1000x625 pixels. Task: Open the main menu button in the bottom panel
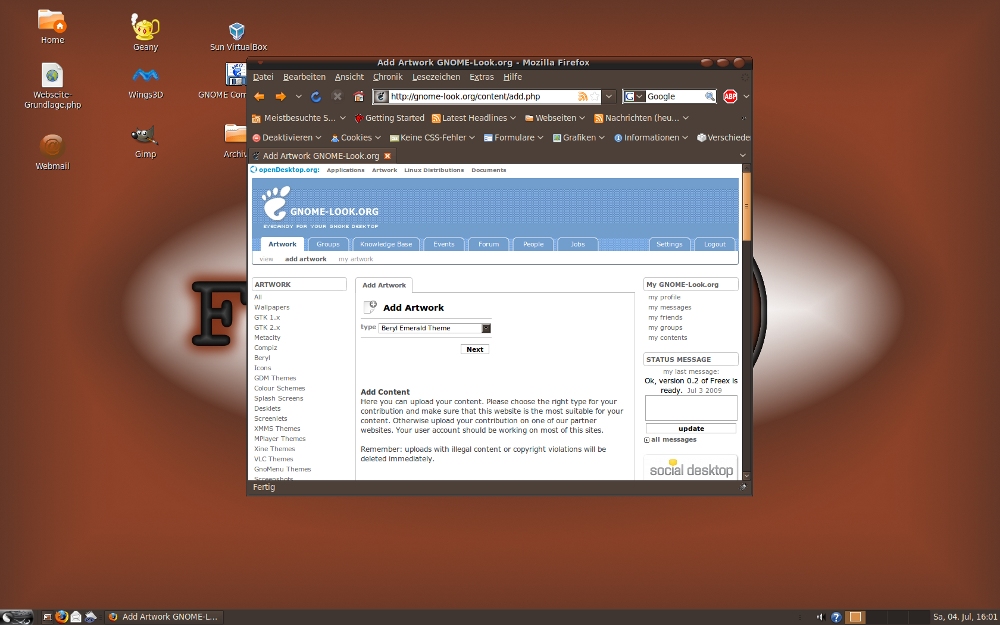pos(17,617)
